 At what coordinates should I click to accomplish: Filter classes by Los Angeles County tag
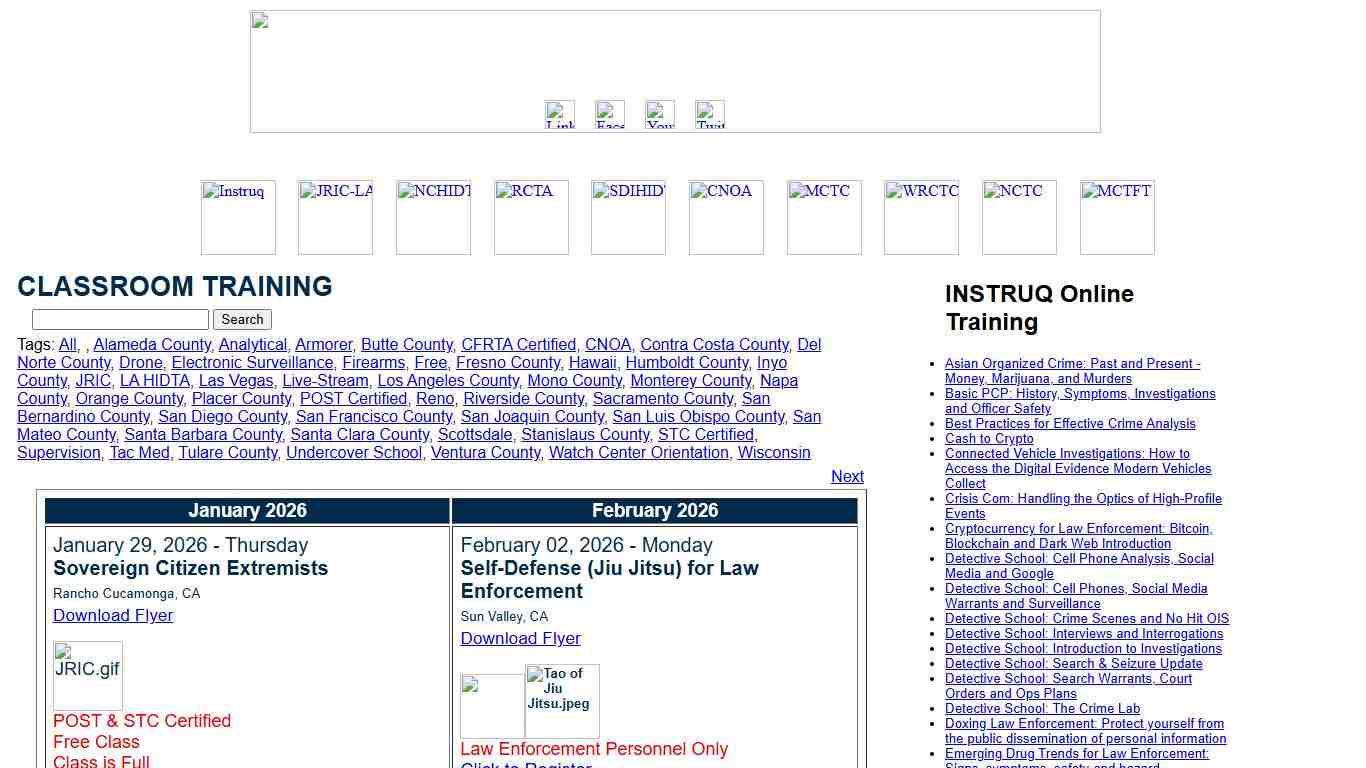click(x=448, y=381)
